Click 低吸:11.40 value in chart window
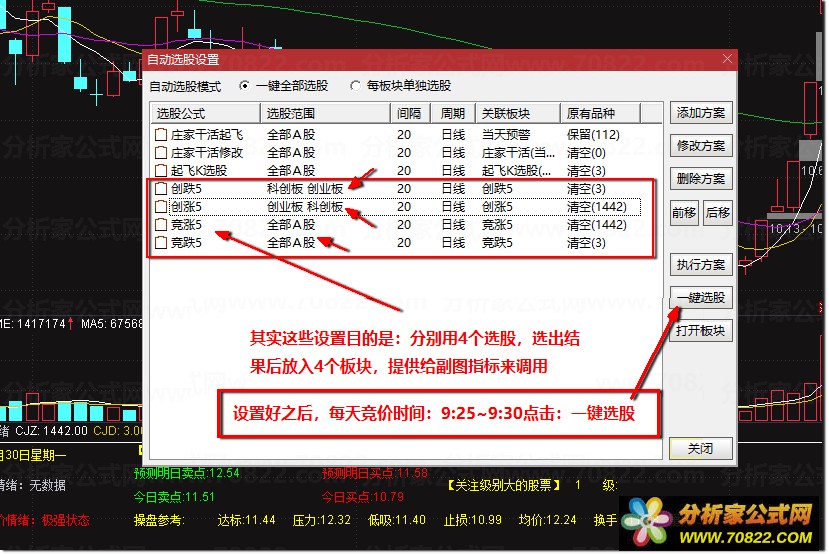The width and height of the screenshot is (829, 554). (397, 520)
